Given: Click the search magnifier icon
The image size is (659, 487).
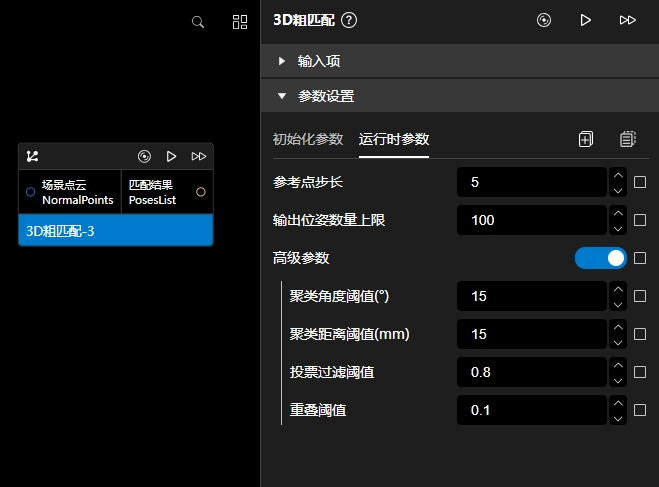Looking at the screenshot, I should point(198,21).
